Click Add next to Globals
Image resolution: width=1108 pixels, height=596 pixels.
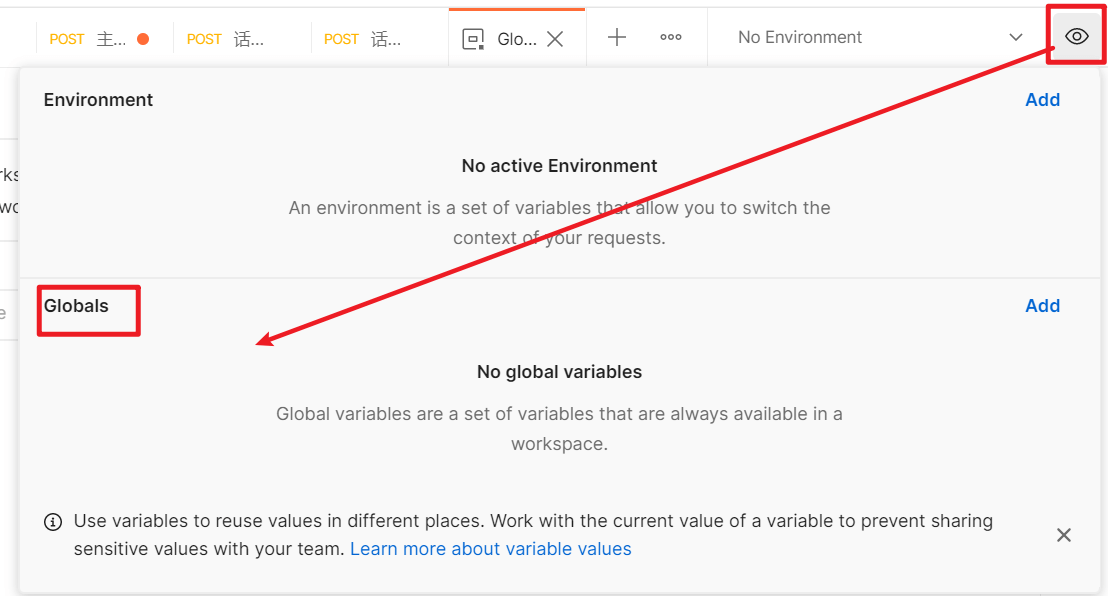(1042, 306)
